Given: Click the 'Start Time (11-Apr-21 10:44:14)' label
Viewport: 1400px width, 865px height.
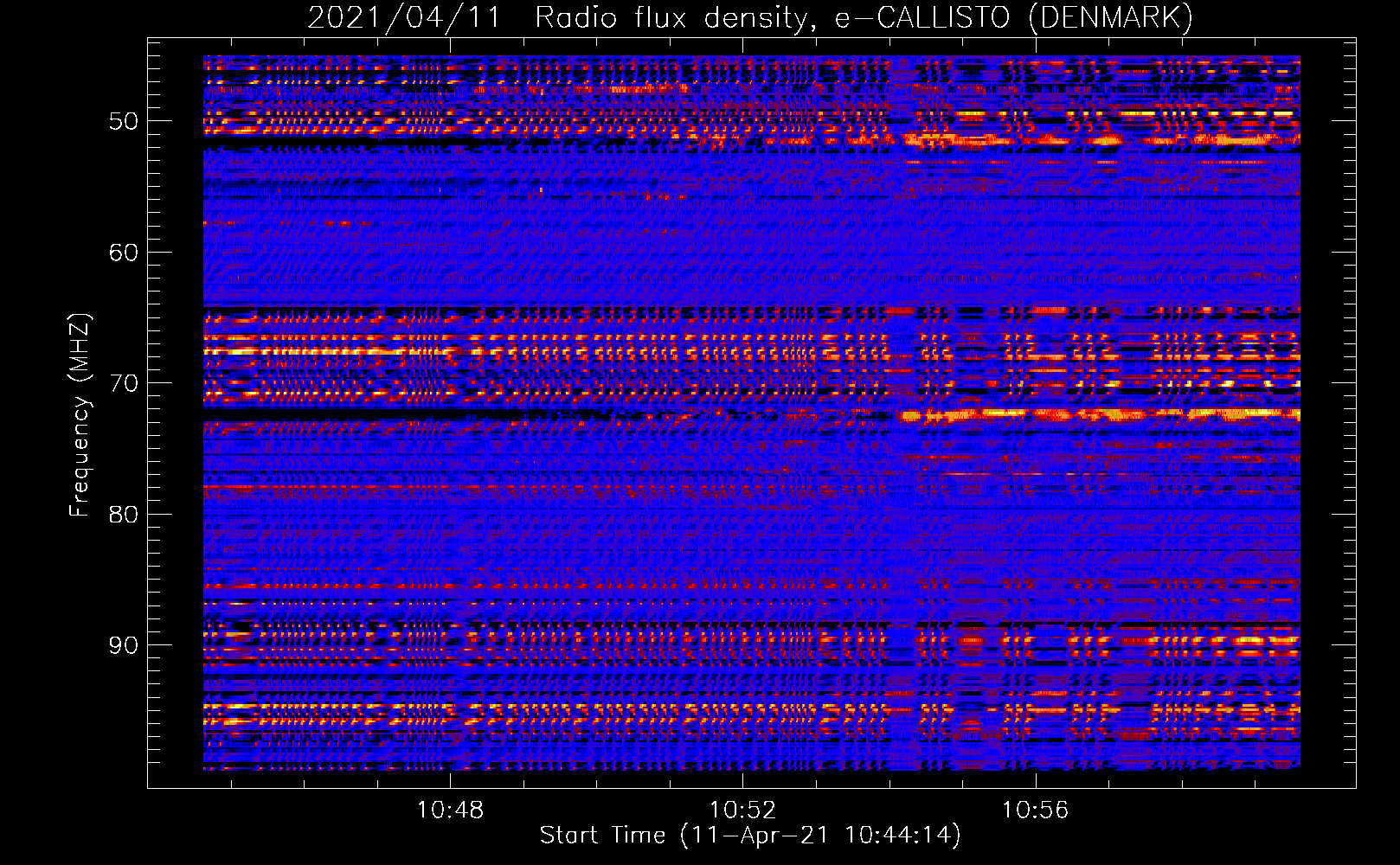Looking at the screenshot, I should tap(750, 836).
